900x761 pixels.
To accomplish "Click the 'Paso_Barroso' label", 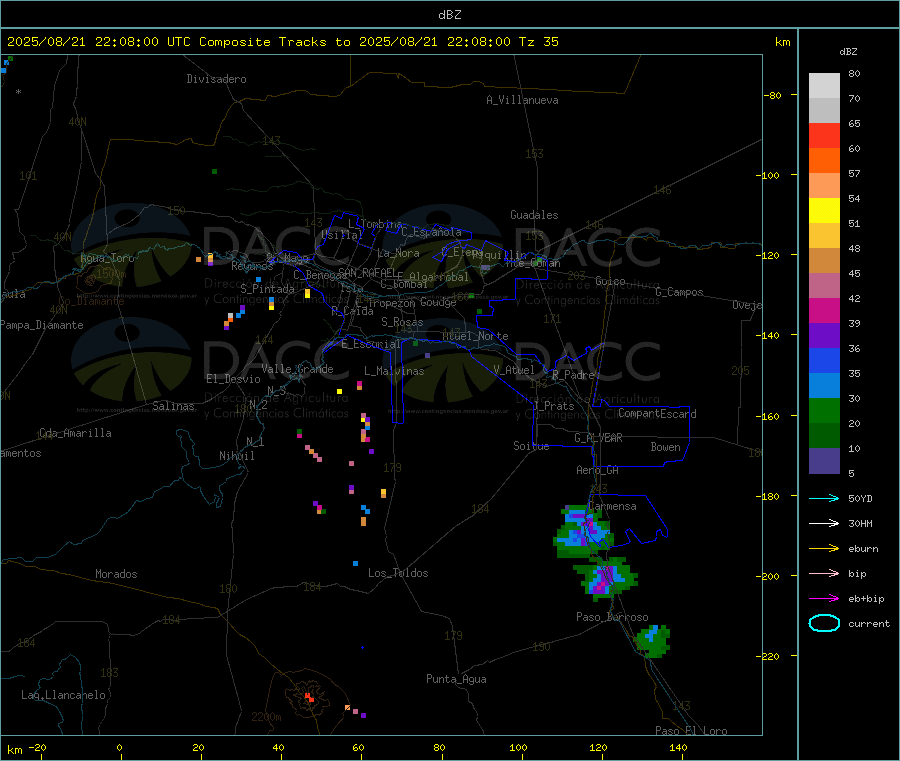I will (612, 617).
